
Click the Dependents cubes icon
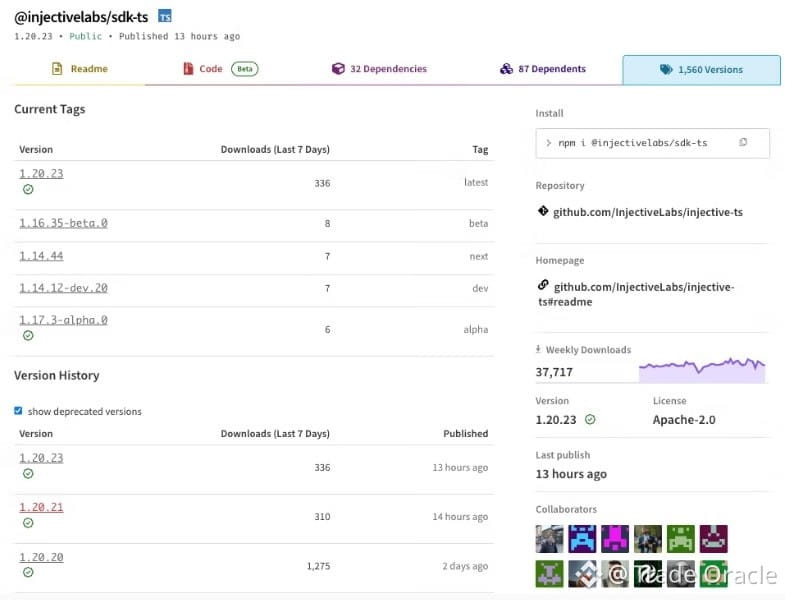(506, 69)
